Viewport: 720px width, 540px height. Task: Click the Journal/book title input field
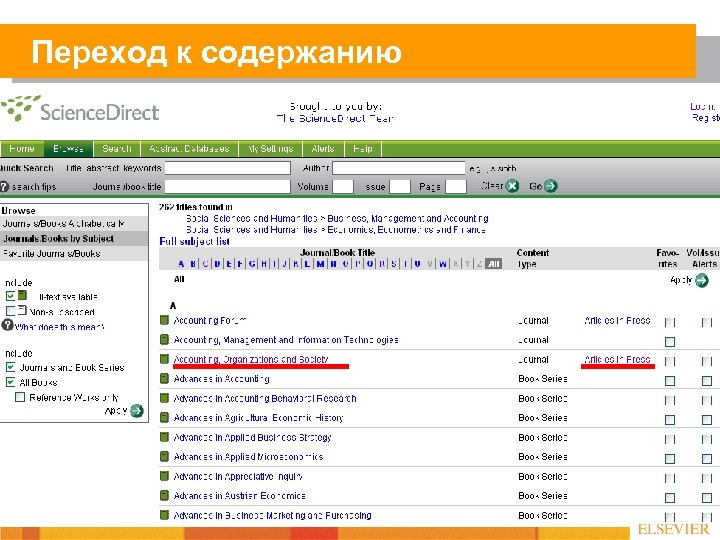coord(228,186)
